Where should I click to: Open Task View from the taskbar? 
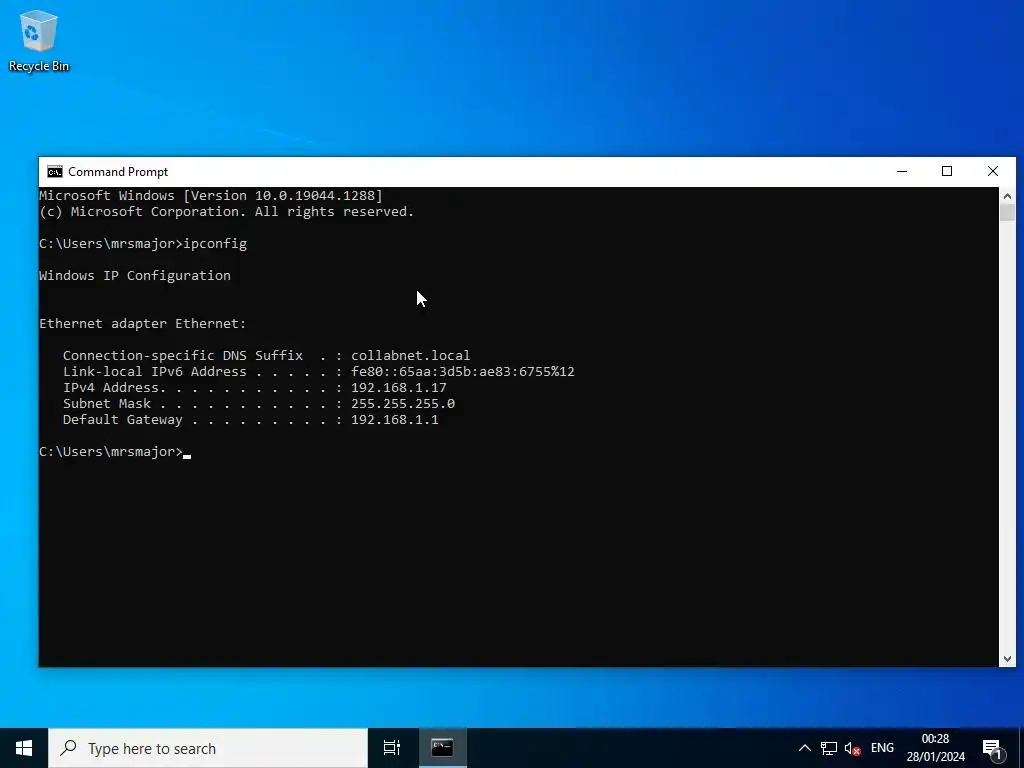392,748
